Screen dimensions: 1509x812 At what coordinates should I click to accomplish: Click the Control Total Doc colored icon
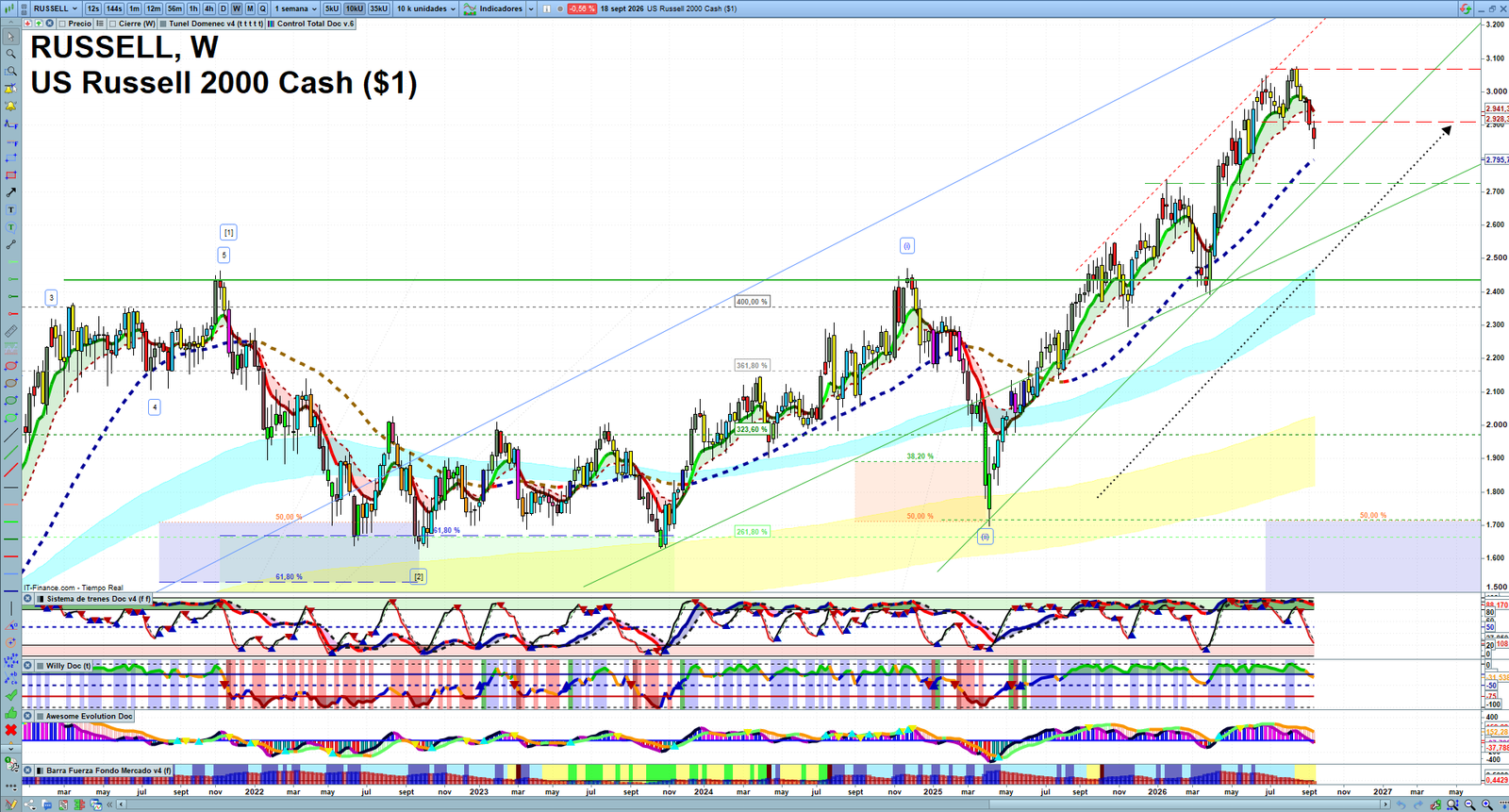coord(271,24)
